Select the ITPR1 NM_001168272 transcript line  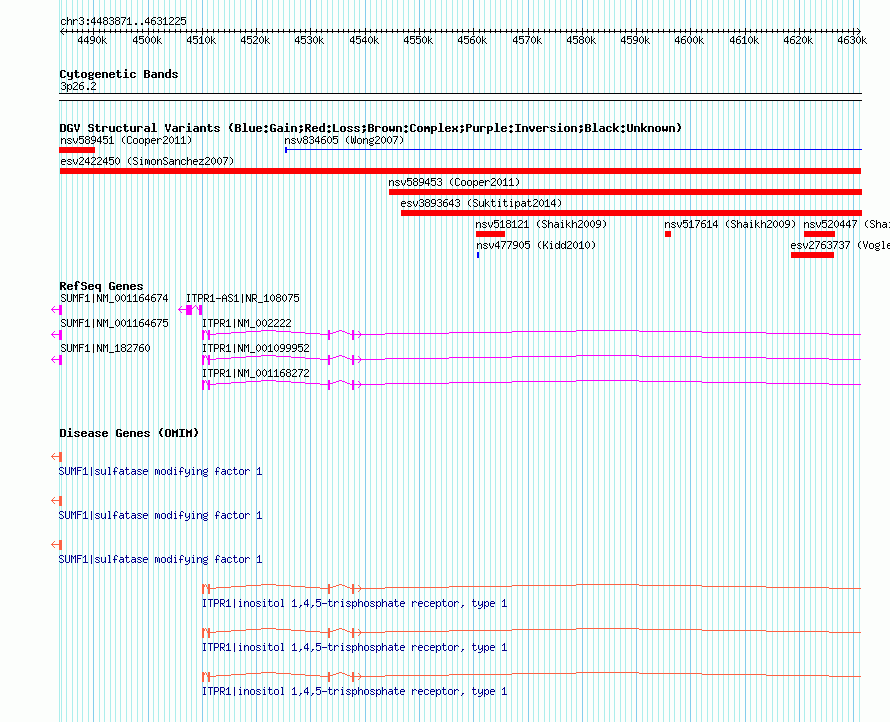tap(532, 384)
